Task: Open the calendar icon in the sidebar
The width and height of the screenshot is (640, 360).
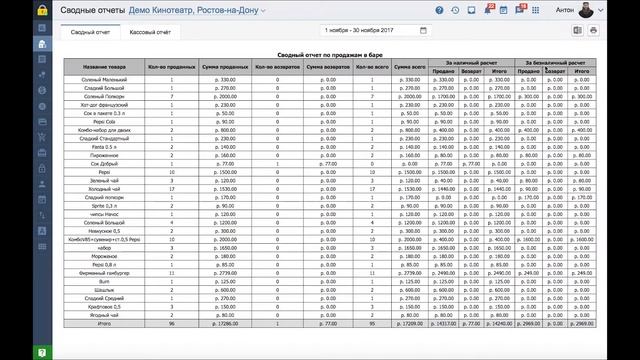Action: coord(42,200)
